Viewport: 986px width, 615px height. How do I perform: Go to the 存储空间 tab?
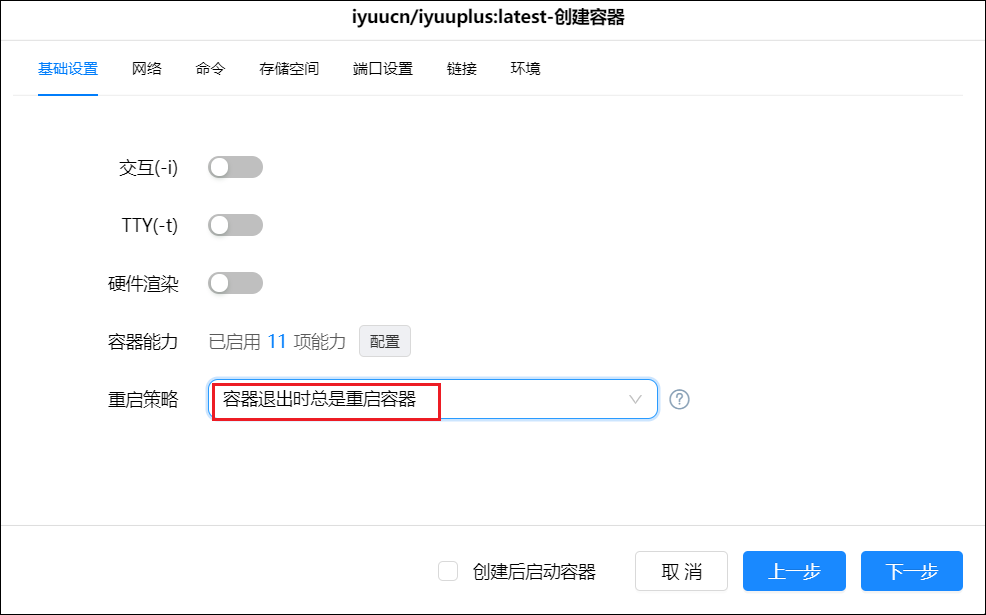tap(289, 69)
